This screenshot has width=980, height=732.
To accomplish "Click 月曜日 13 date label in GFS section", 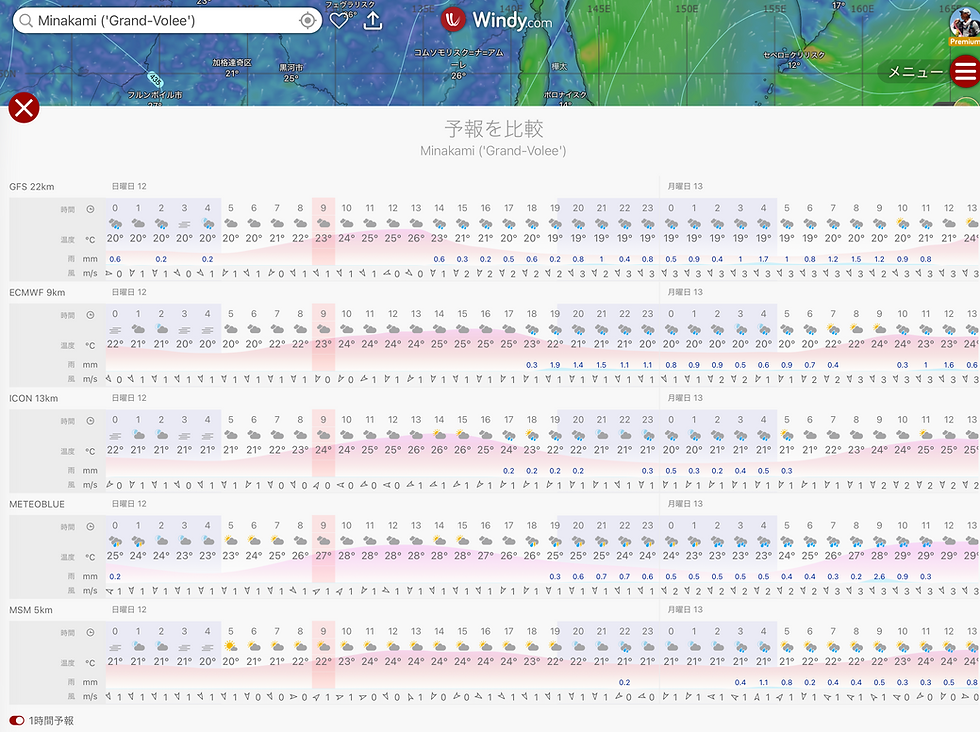I will [x=685, y=186].
